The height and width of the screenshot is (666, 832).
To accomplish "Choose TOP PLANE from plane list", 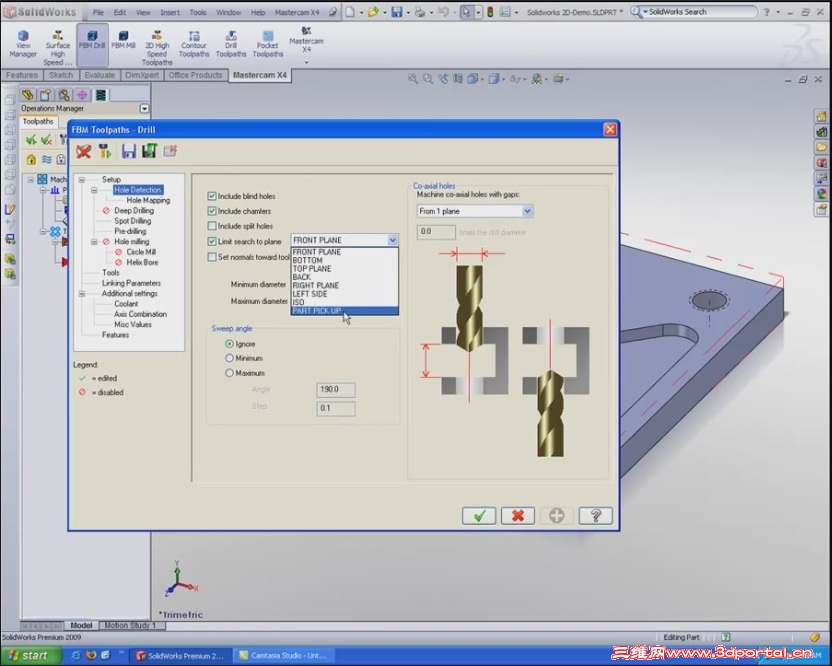I will coord(345,269).
